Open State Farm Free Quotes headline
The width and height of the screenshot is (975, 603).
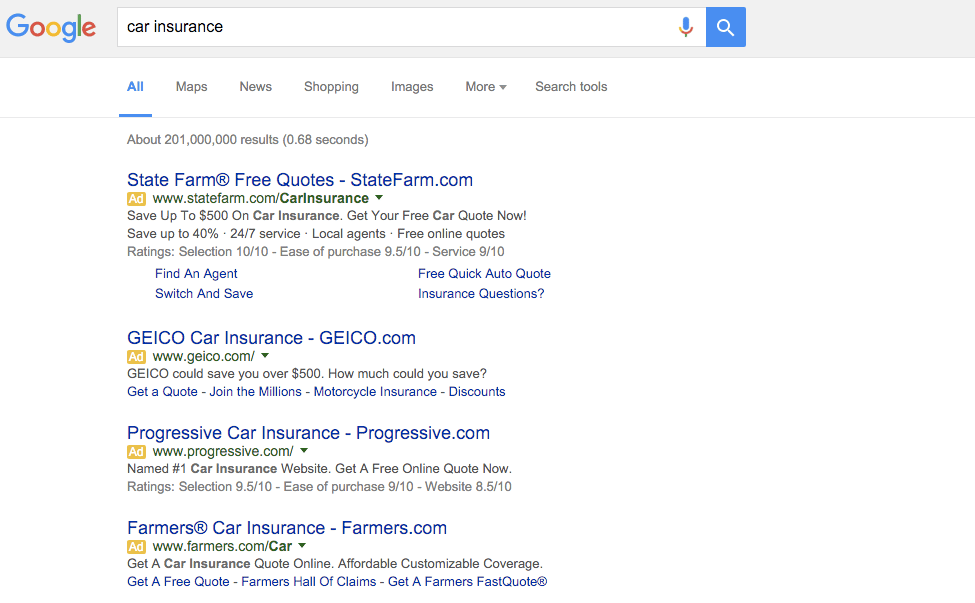tap(300, 180)
